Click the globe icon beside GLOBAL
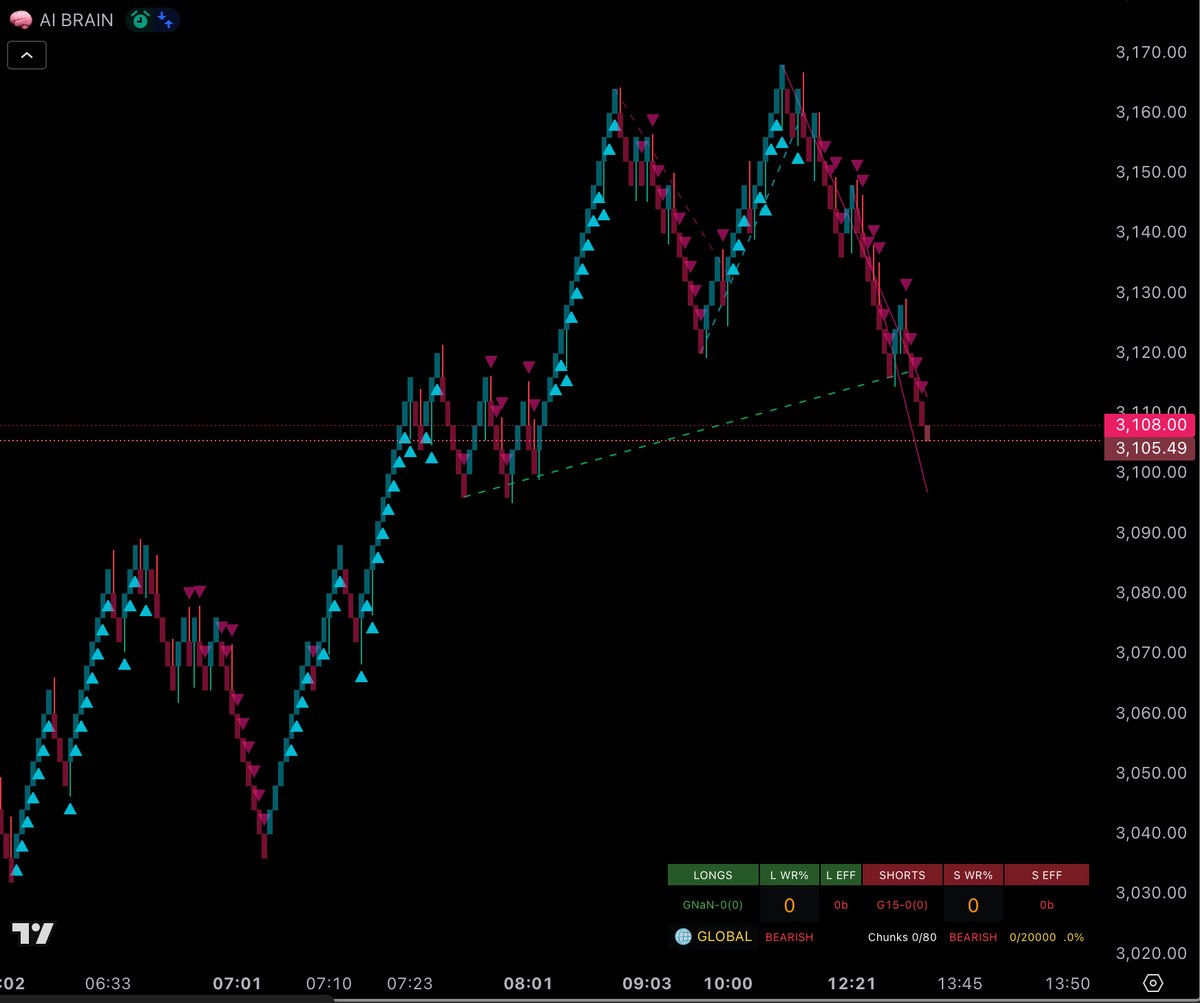1200x1003 pixels. (x=683, y=937)
